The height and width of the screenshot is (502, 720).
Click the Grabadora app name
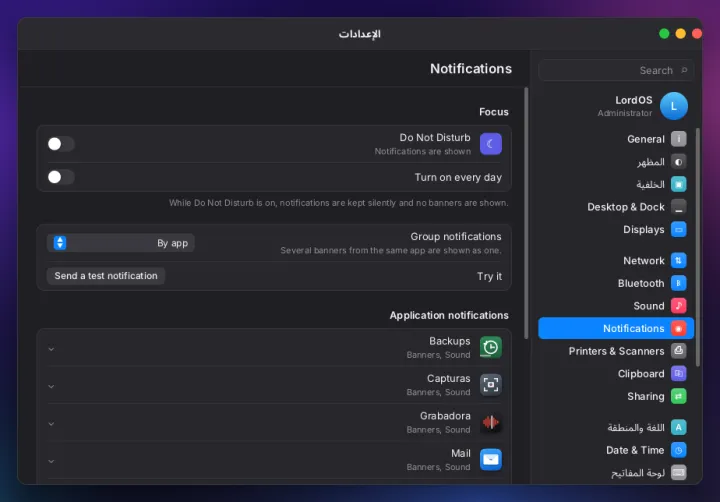coord(445,416)
